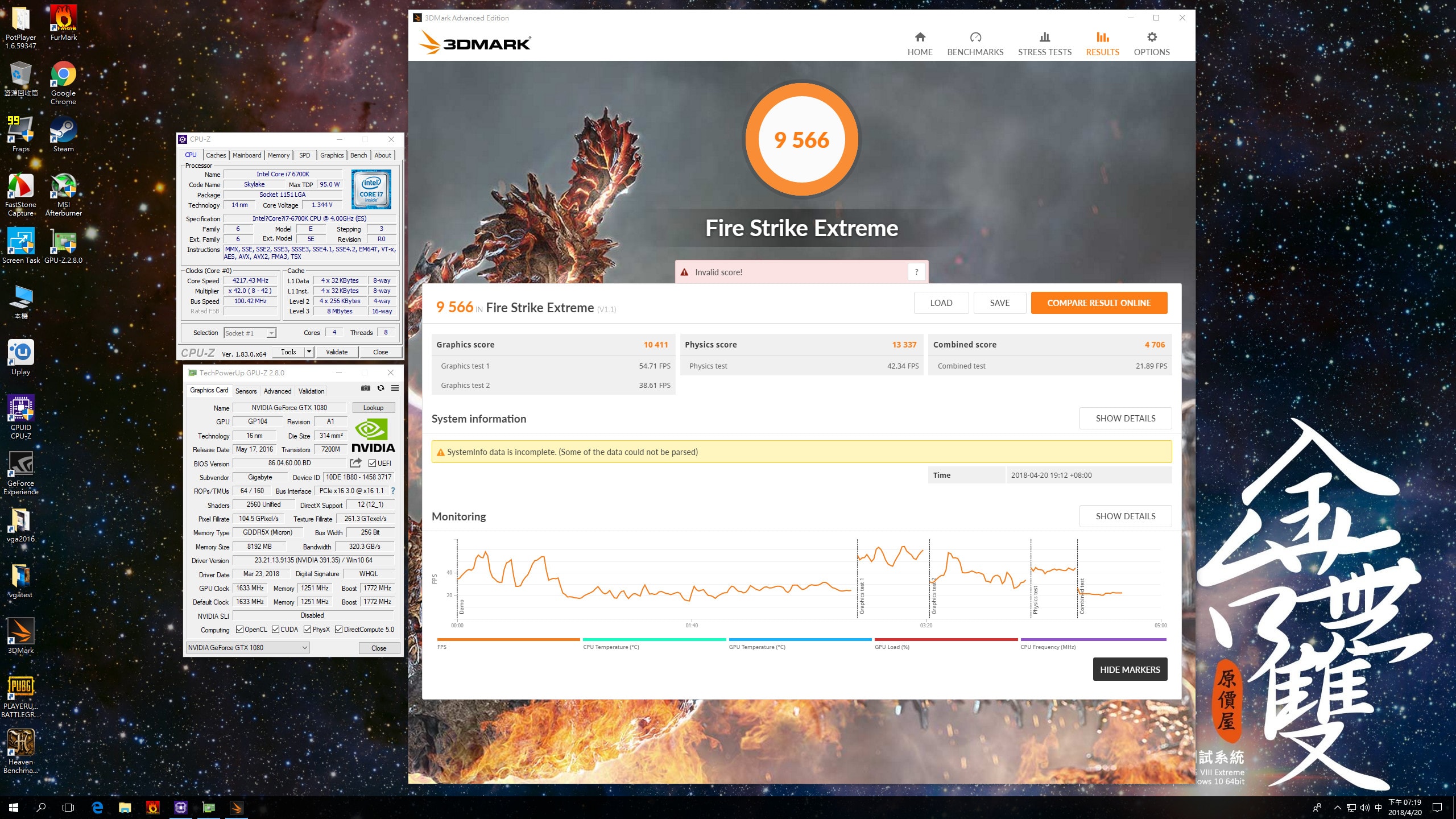1456x819 pixels.
Task: Switch to the Advanced tab in GPU-Z
Action: tap(278, 391)
